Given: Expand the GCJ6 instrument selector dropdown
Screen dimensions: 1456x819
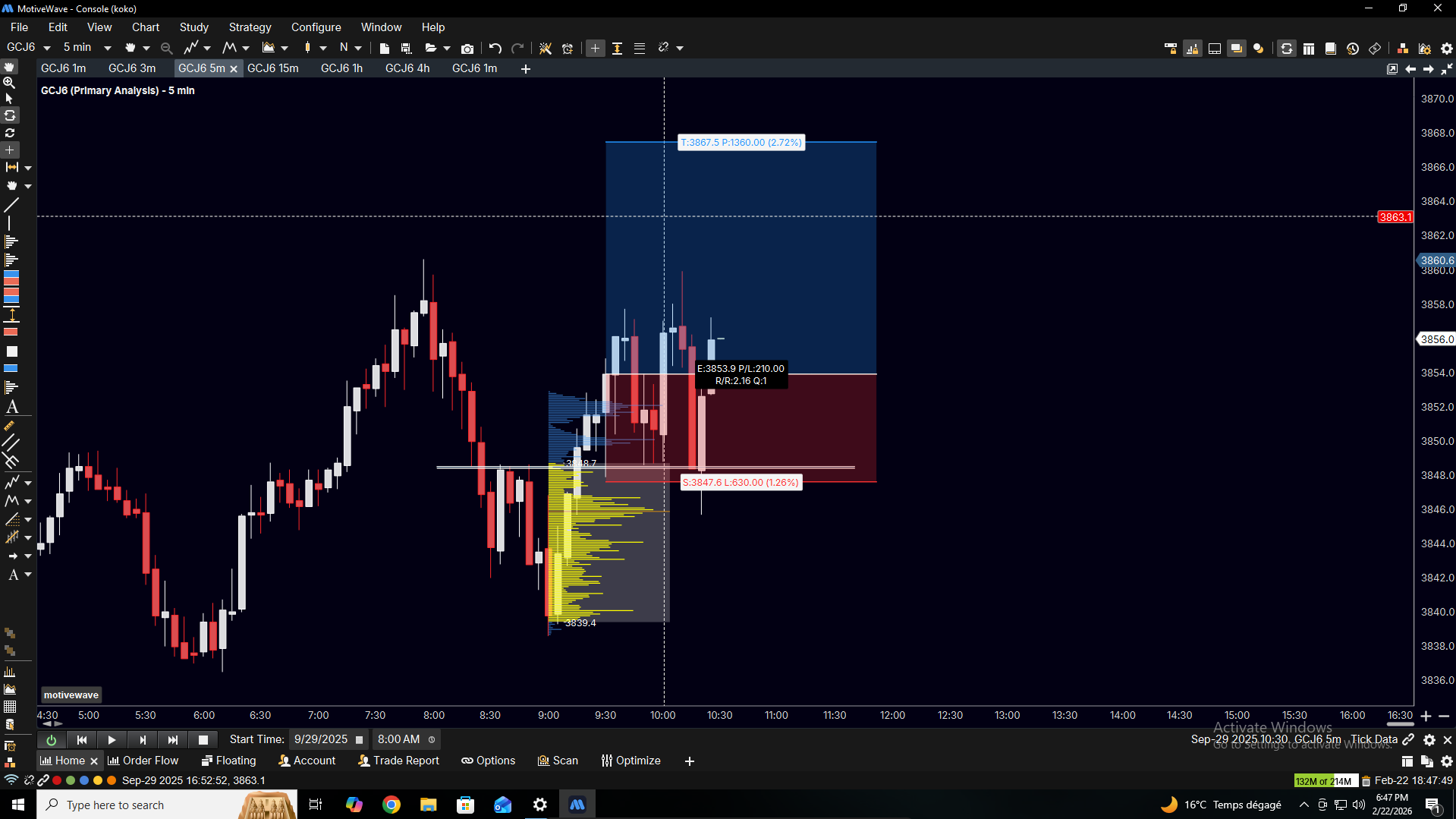Looking at the screenshot, I should 47,48.
